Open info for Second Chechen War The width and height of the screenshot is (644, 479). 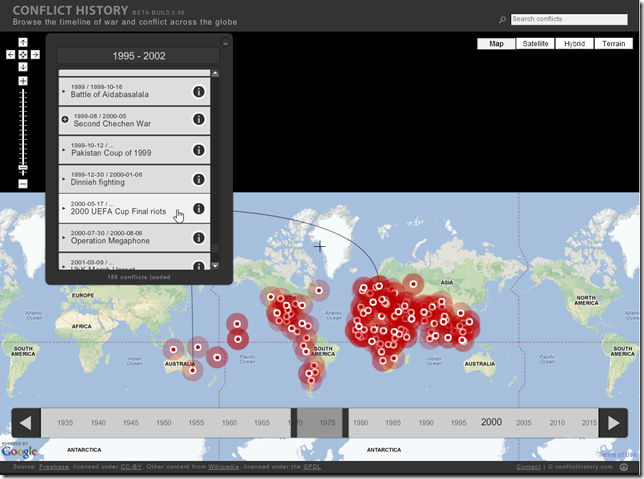click(x=199, y=119)
